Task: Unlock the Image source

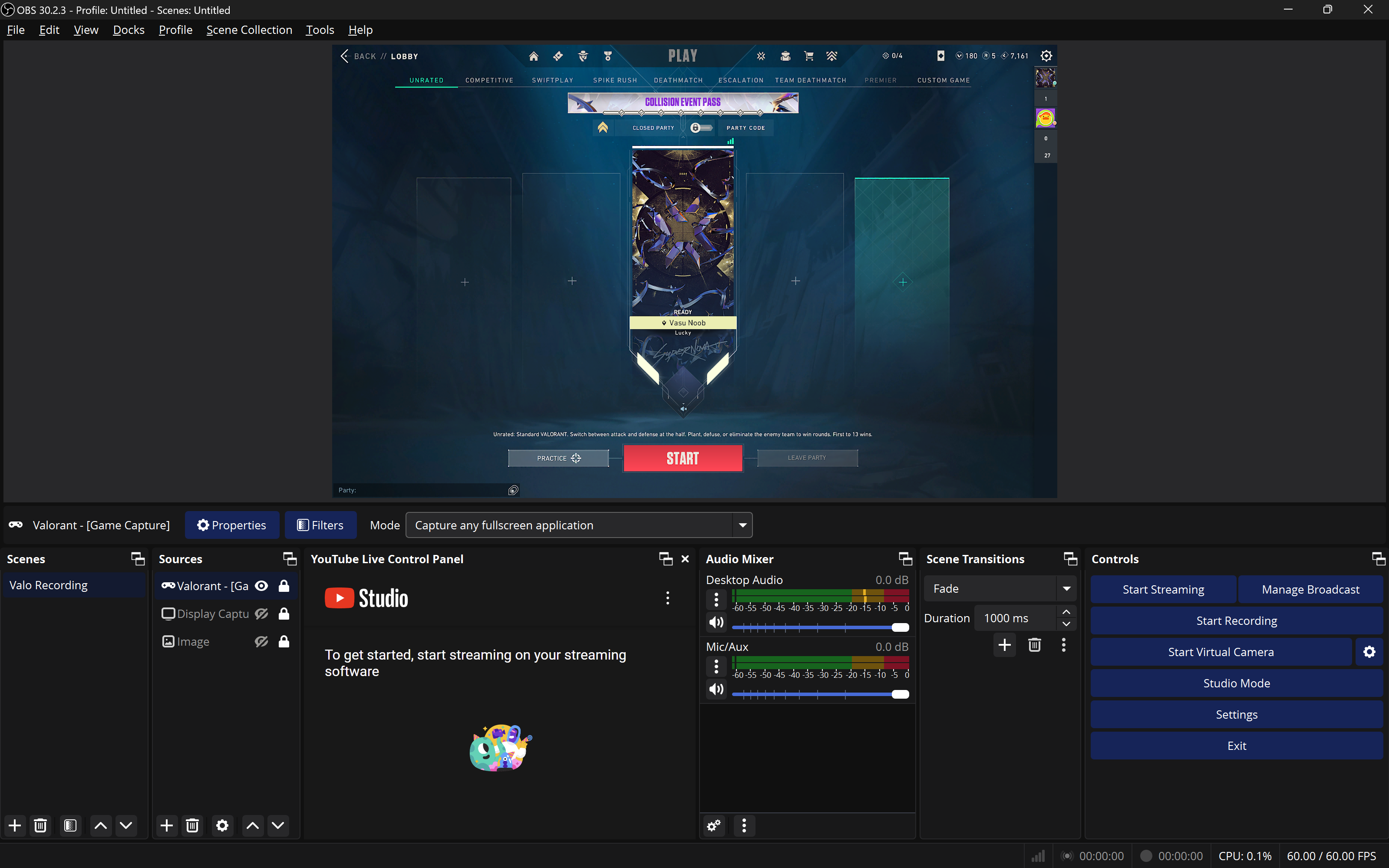Action: [284, 641]
